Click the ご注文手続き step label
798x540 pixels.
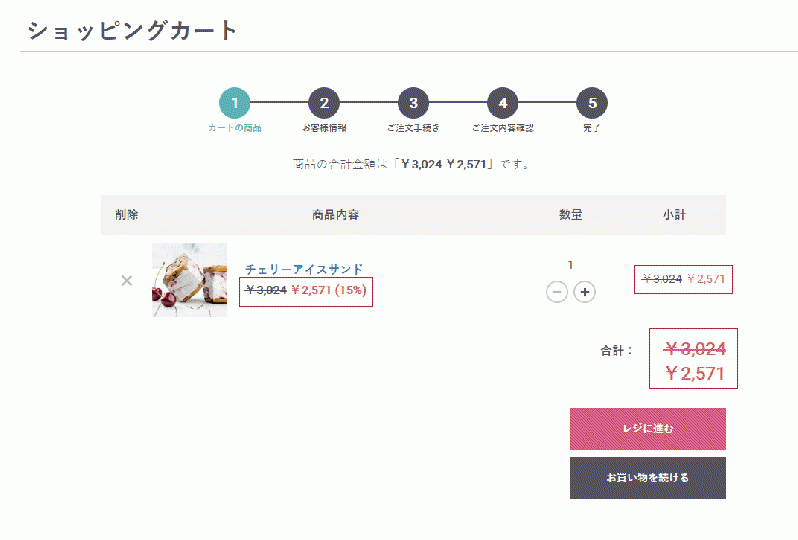pos(413,128)
